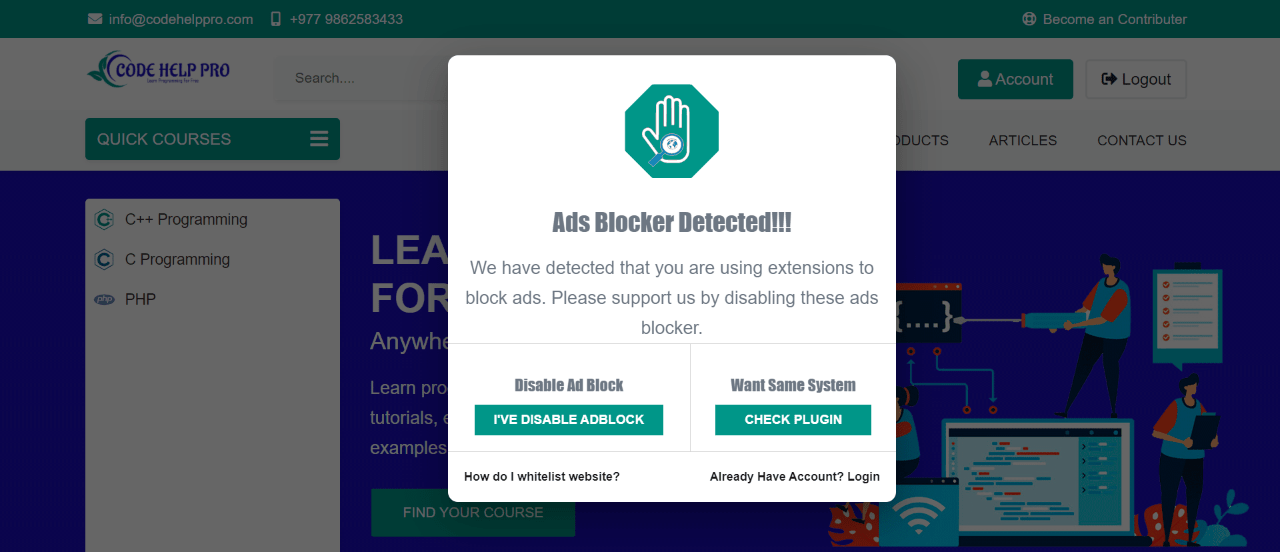Click the CHECK PLUGIN button
This screenshot has height=552, width=1280.
(793, 420)
